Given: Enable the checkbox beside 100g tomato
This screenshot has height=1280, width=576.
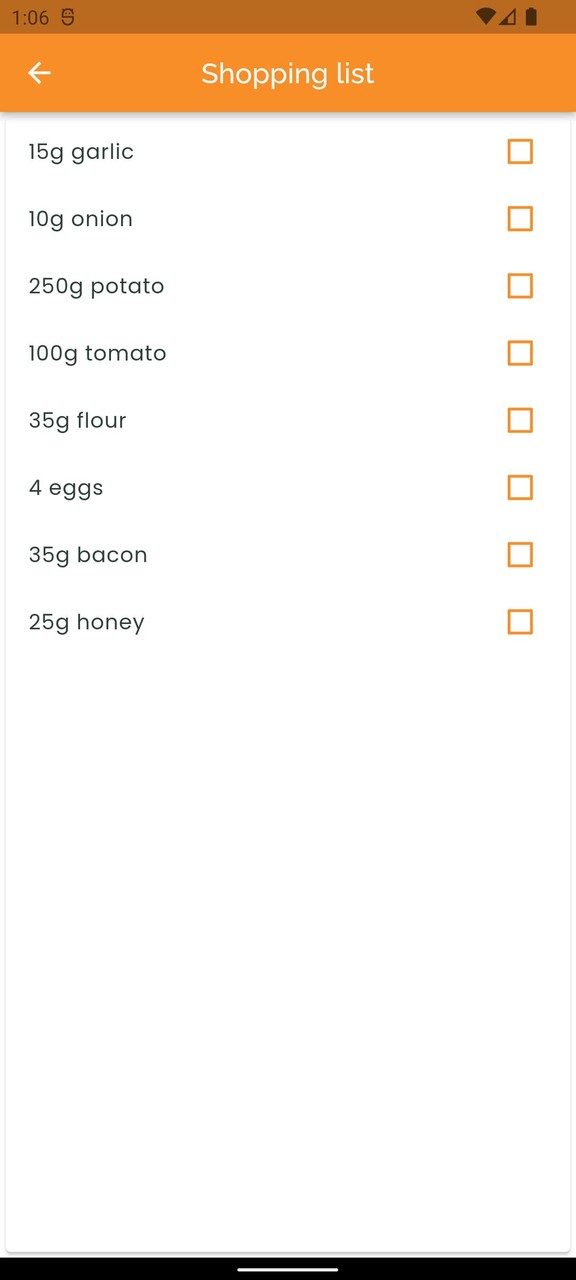Looking at the screenshot, I should [520, 353].
